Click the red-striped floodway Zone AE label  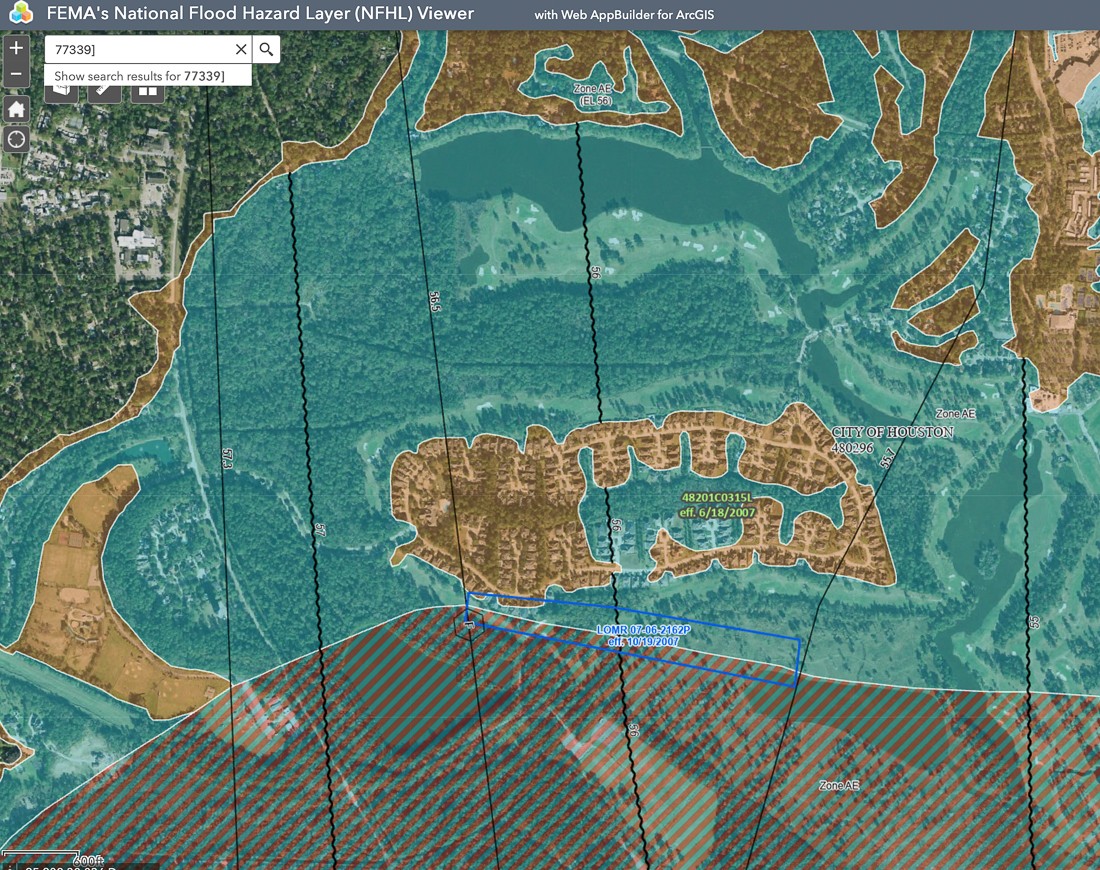pyautogui.click(x=839, y=785)
